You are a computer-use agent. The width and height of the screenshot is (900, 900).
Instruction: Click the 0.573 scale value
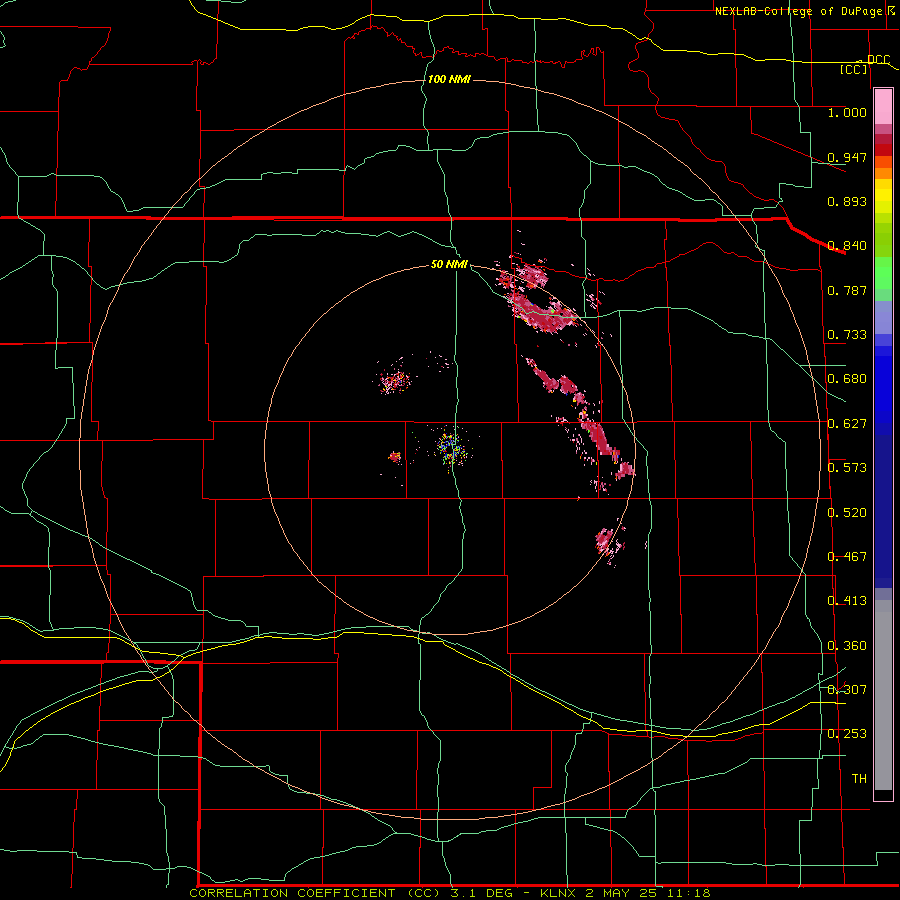(x=847, y=468)
